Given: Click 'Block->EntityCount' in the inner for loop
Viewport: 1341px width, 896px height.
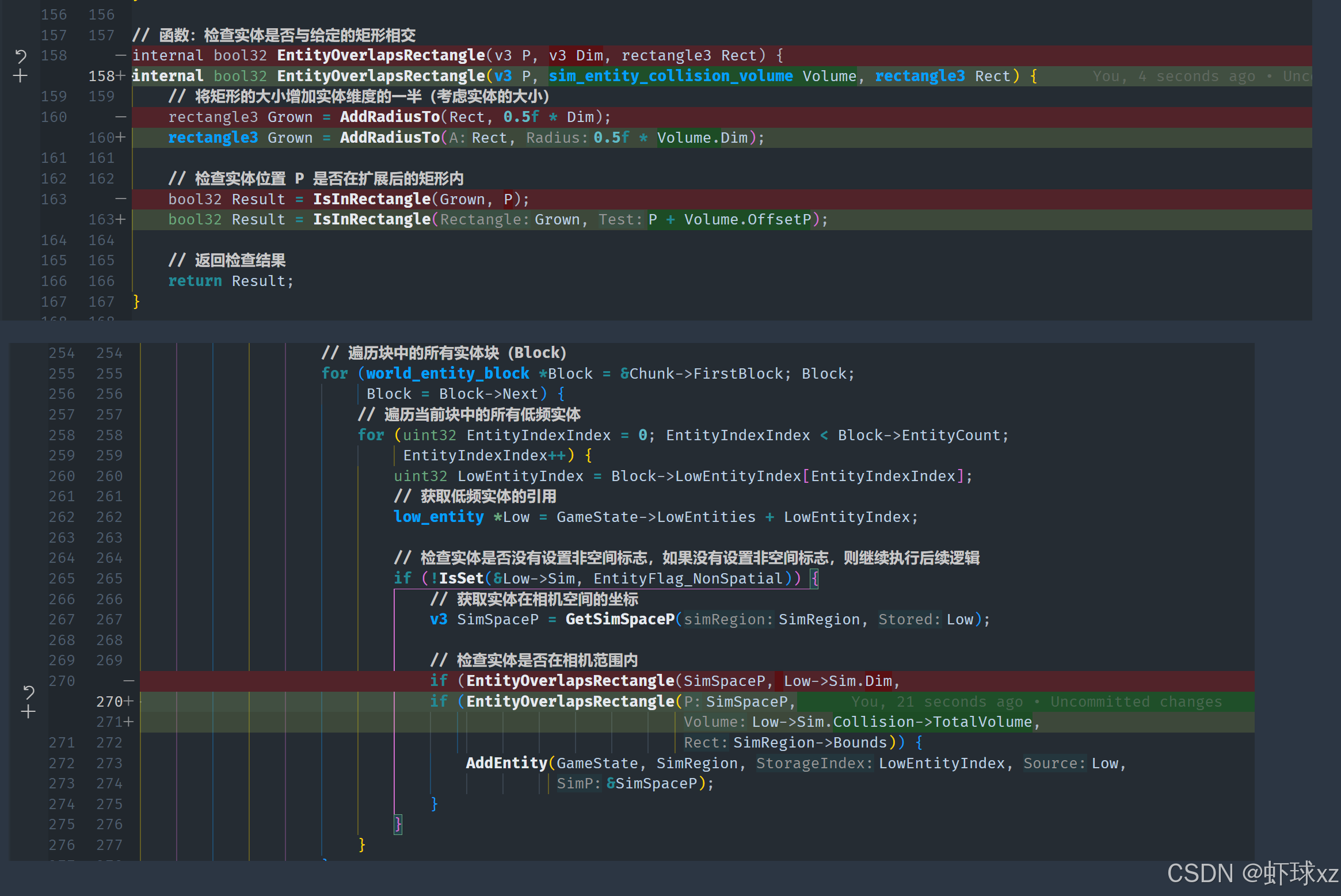Looking at the screenshot, I should point(919,435).
